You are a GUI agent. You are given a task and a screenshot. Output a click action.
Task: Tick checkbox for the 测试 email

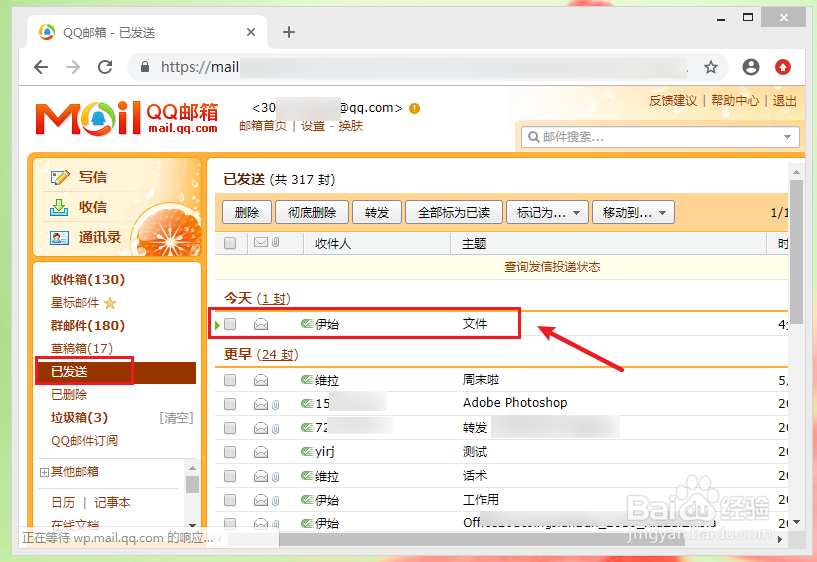tap(230, 452)
